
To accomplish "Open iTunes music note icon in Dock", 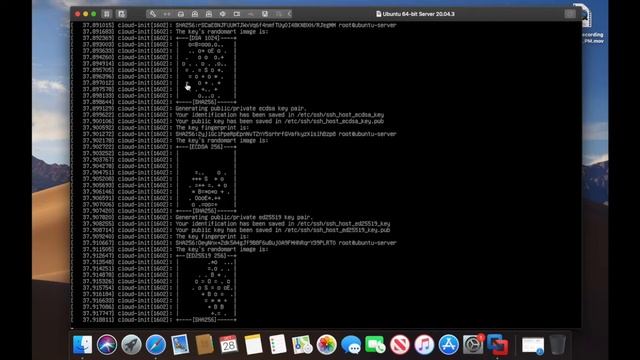I will pos(424,345).
